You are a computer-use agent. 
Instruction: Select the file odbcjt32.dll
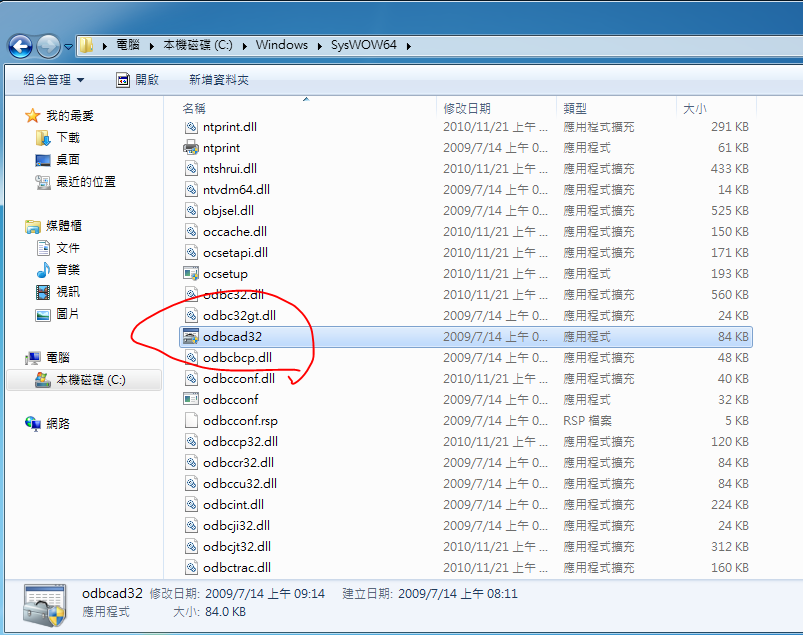point(237,546)
